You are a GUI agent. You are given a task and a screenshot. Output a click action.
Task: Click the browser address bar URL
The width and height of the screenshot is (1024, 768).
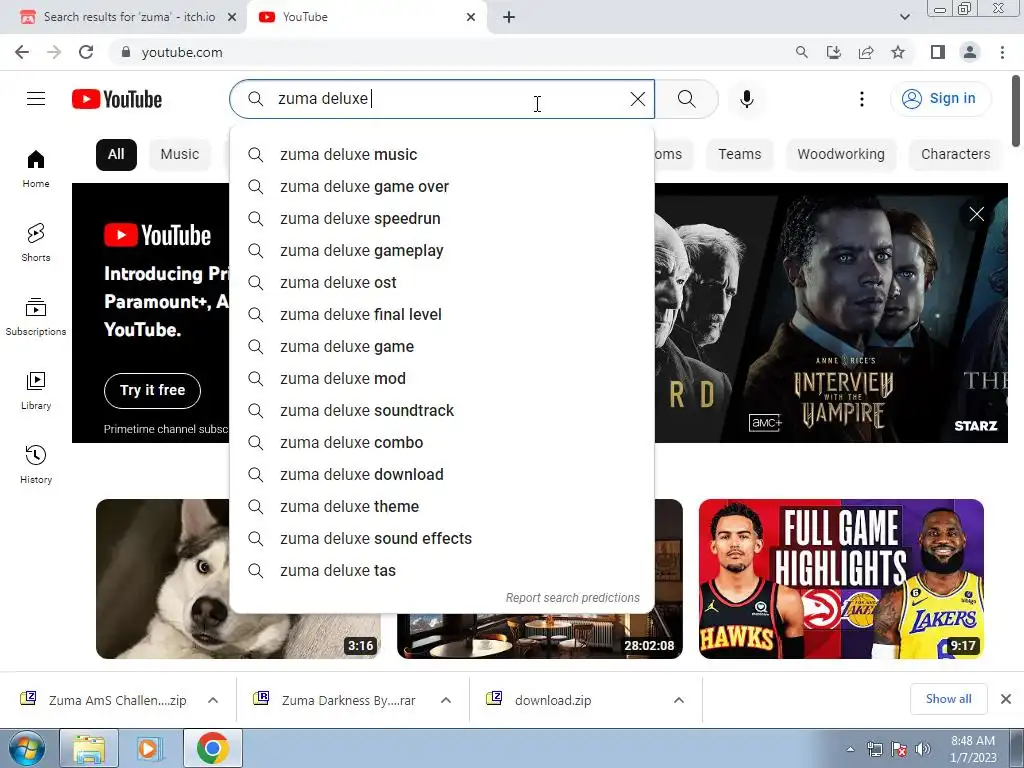[182, 52]
